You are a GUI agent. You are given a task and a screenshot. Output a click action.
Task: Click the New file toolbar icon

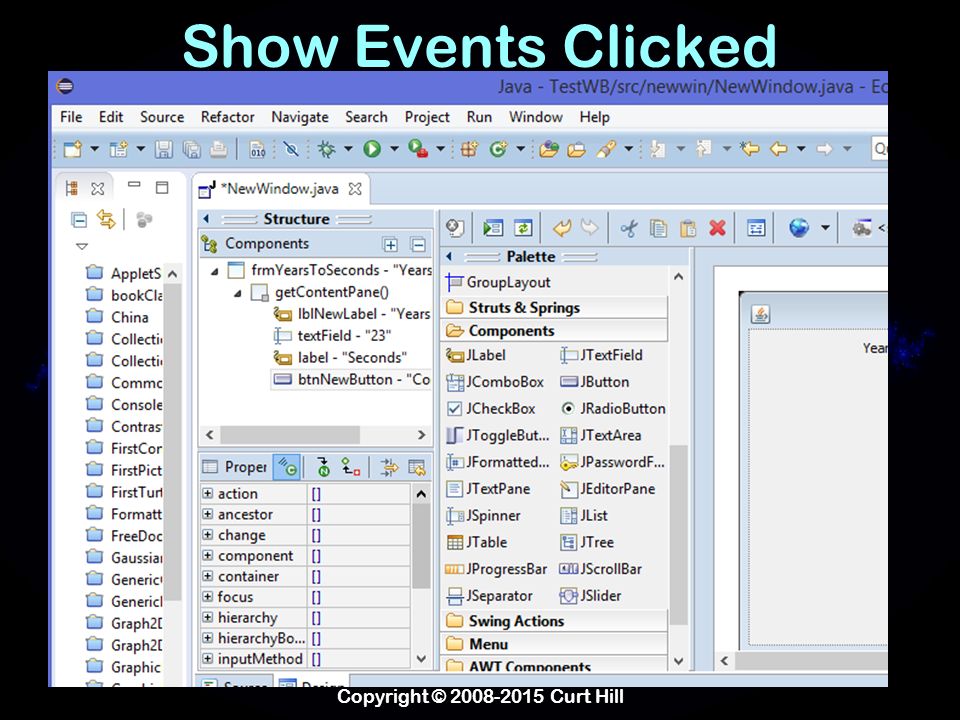click(x=73, y=149)
